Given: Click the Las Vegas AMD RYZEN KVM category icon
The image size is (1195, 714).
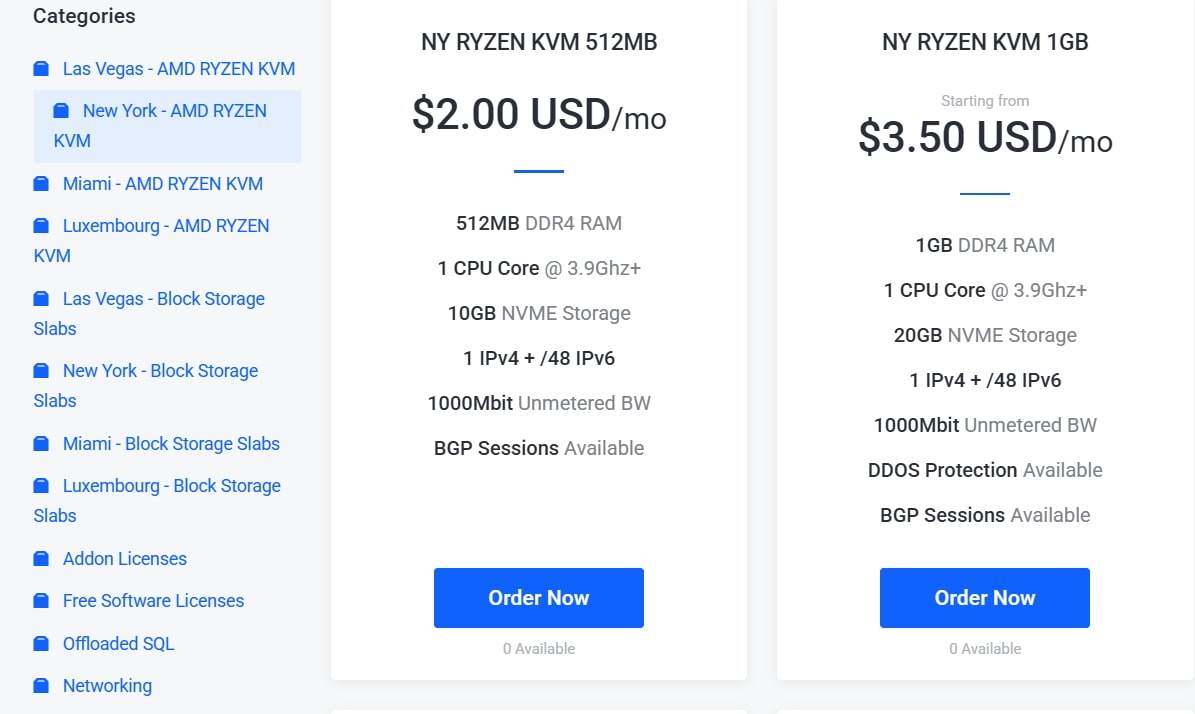Looking at the screenshot, I should tap(41, 69).
